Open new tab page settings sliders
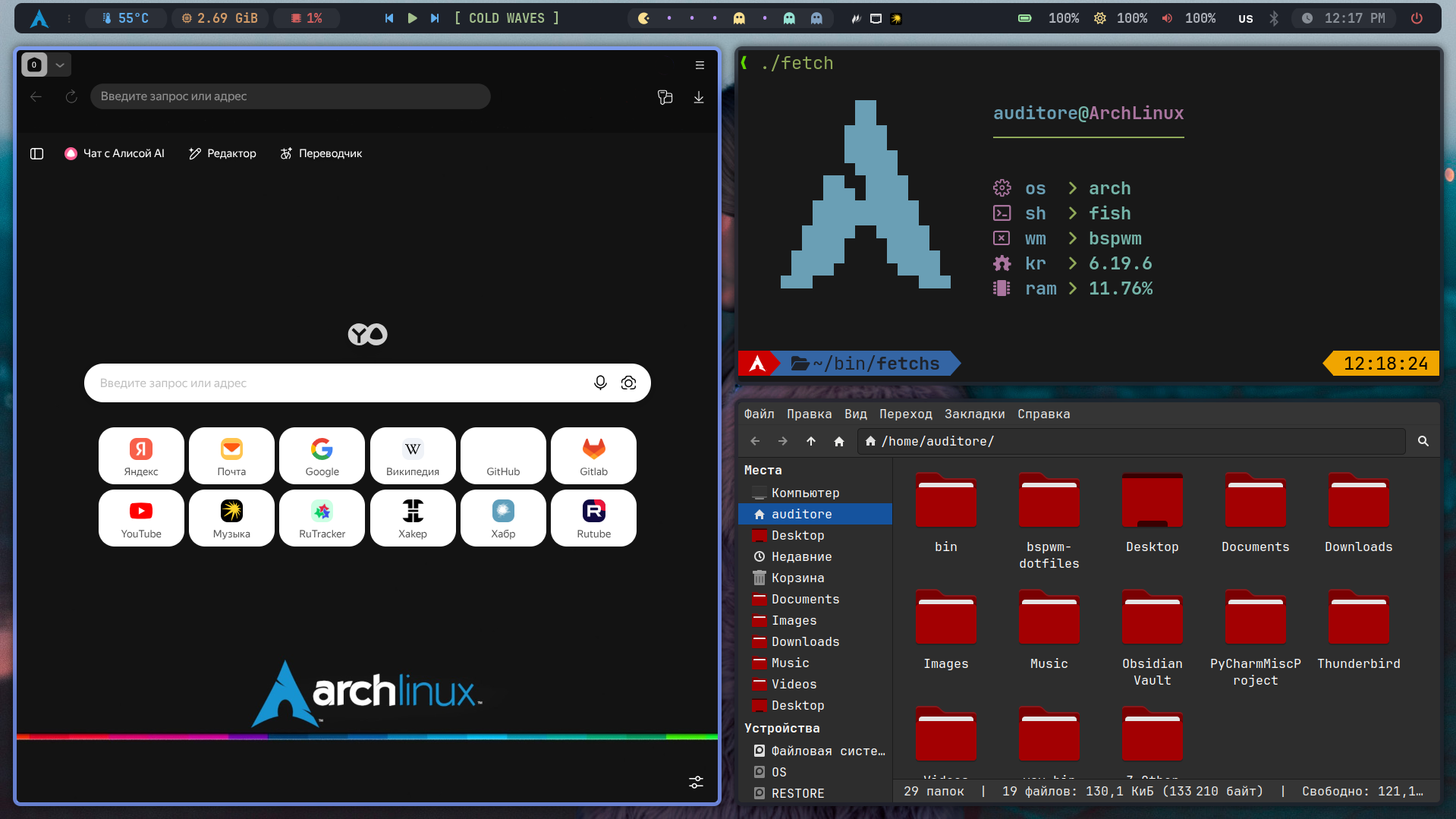This screenshot has width=1456, height=819. pyautogui.click(x=696, y=782)
